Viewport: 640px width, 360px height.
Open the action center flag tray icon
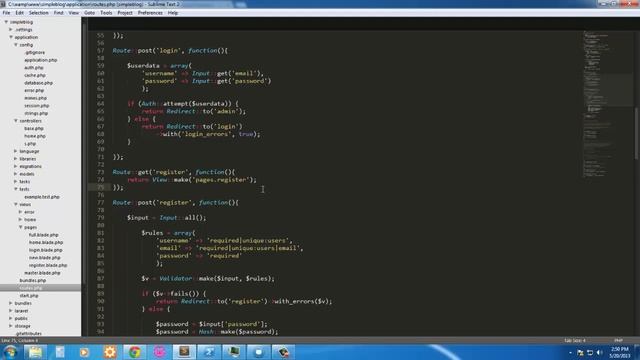(x=580, y=352)
